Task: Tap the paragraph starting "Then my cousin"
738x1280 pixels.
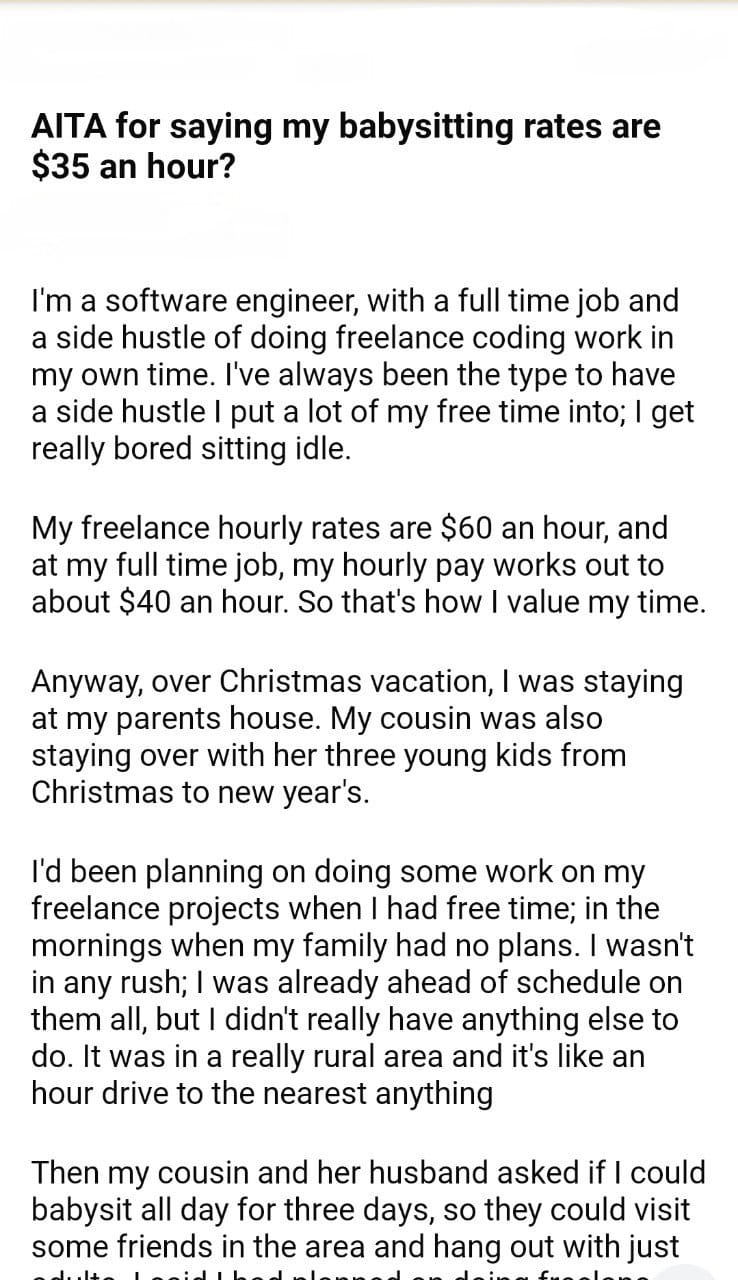Action: point(368,1209)
